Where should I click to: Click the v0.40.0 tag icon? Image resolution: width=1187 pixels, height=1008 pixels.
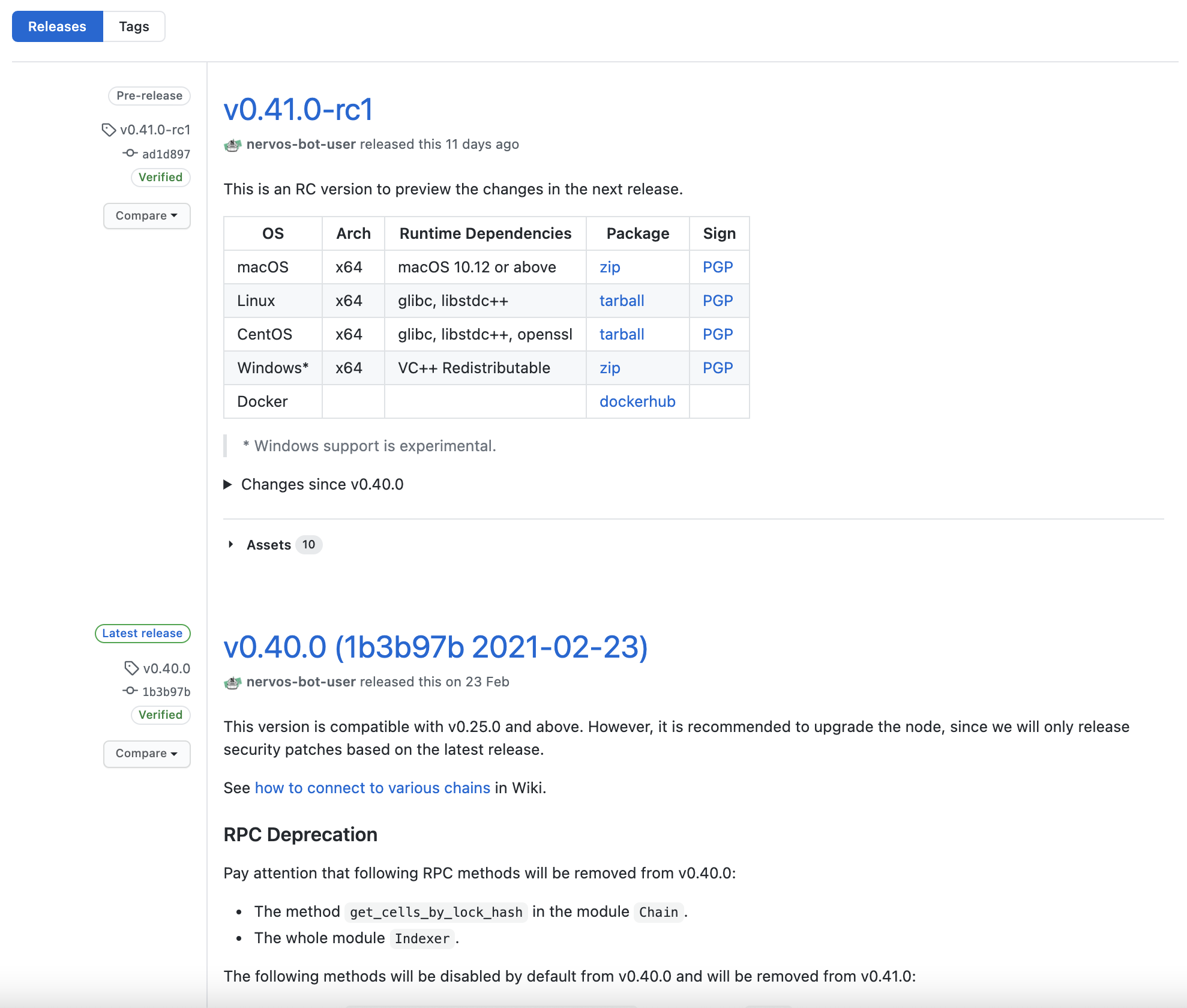tap(131, 668)
